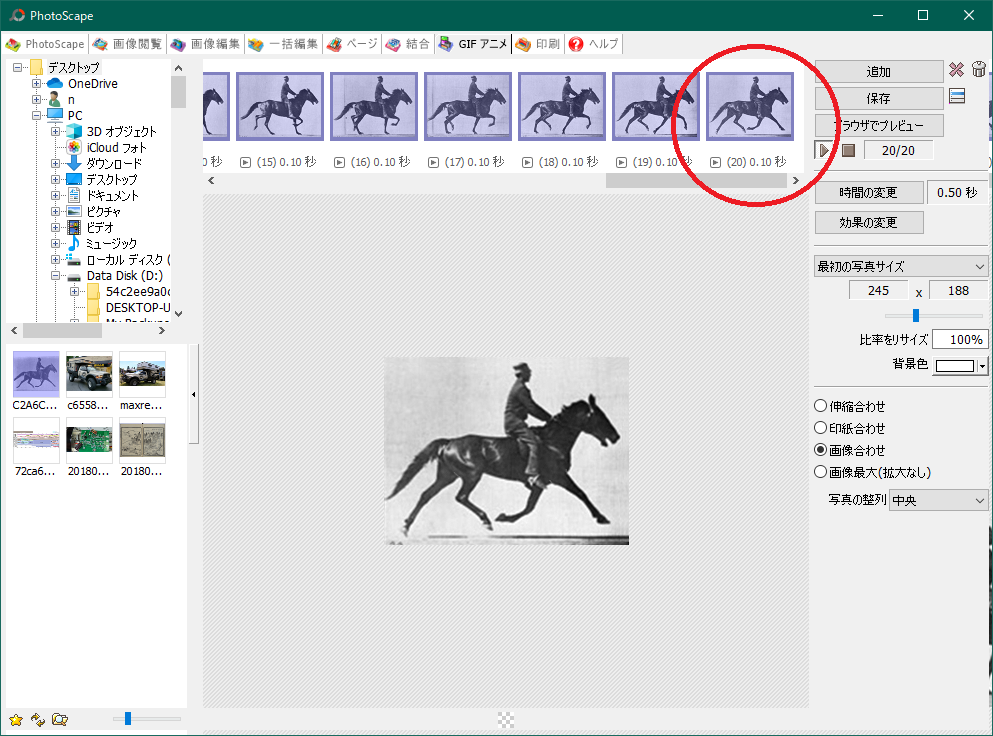Click frame strip scroll-right arrow
Screen dimensions: 993x736
(796, 181)
